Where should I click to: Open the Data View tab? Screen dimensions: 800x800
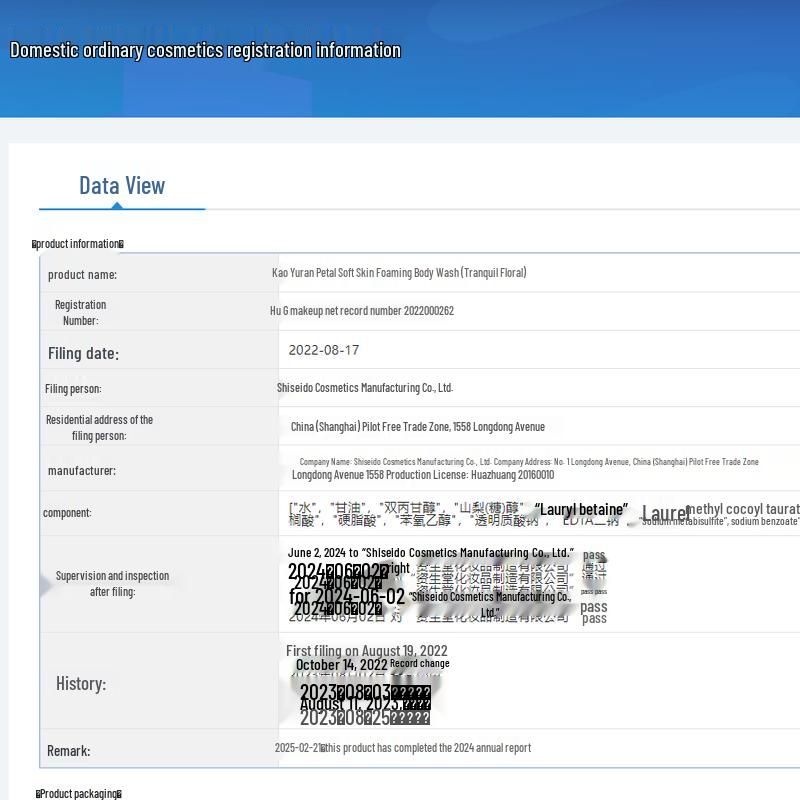click(x=122, y=186)
